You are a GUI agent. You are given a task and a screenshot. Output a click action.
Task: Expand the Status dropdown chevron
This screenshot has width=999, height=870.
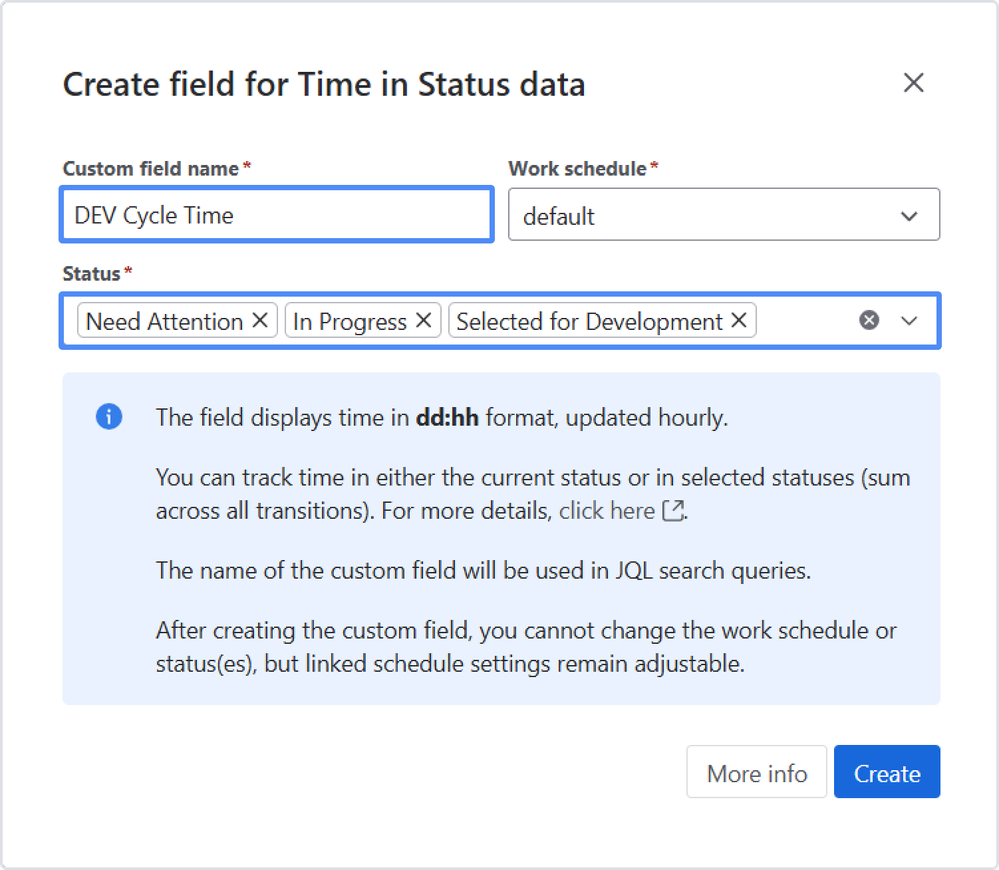(x=909, y=320)
